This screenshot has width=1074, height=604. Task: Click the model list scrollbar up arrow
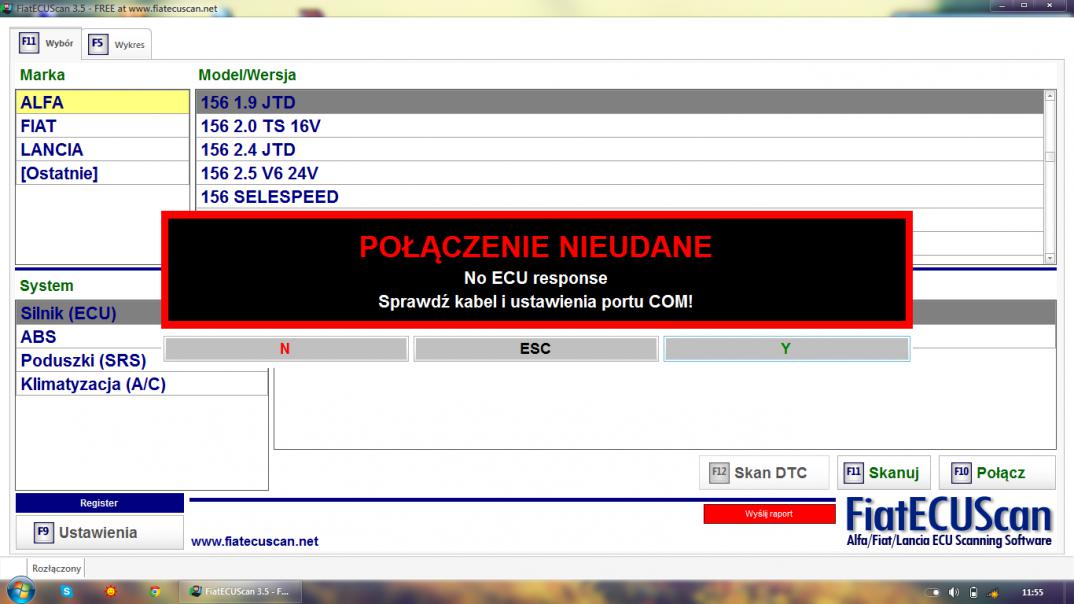(x=1049, y=96)
